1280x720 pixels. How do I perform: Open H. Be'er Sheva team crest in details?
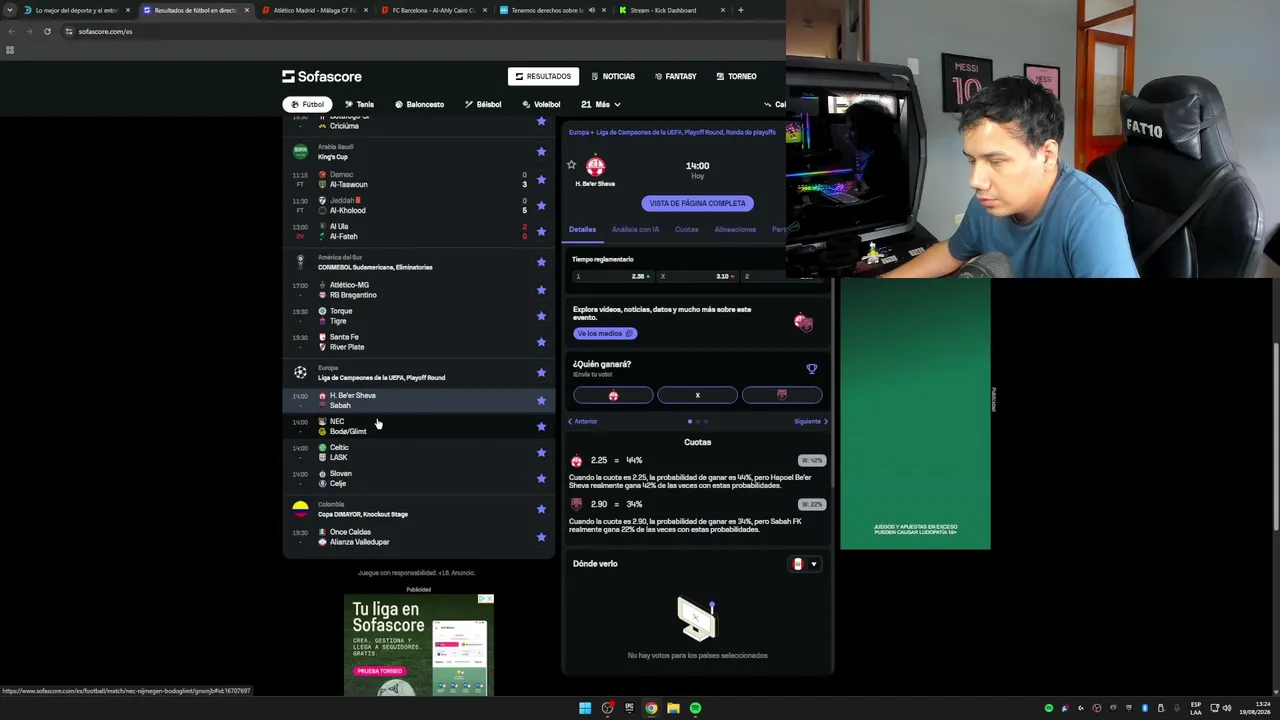pyautogui.click(x=596, y=166)
